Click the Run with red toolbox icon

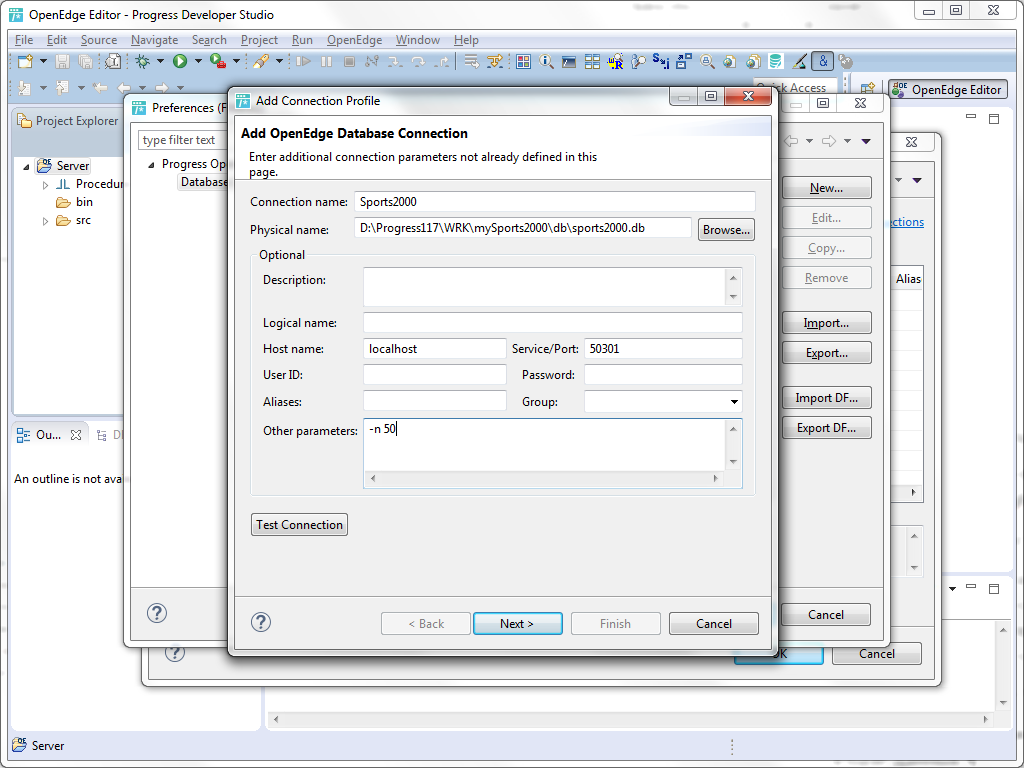click(217, 61)
